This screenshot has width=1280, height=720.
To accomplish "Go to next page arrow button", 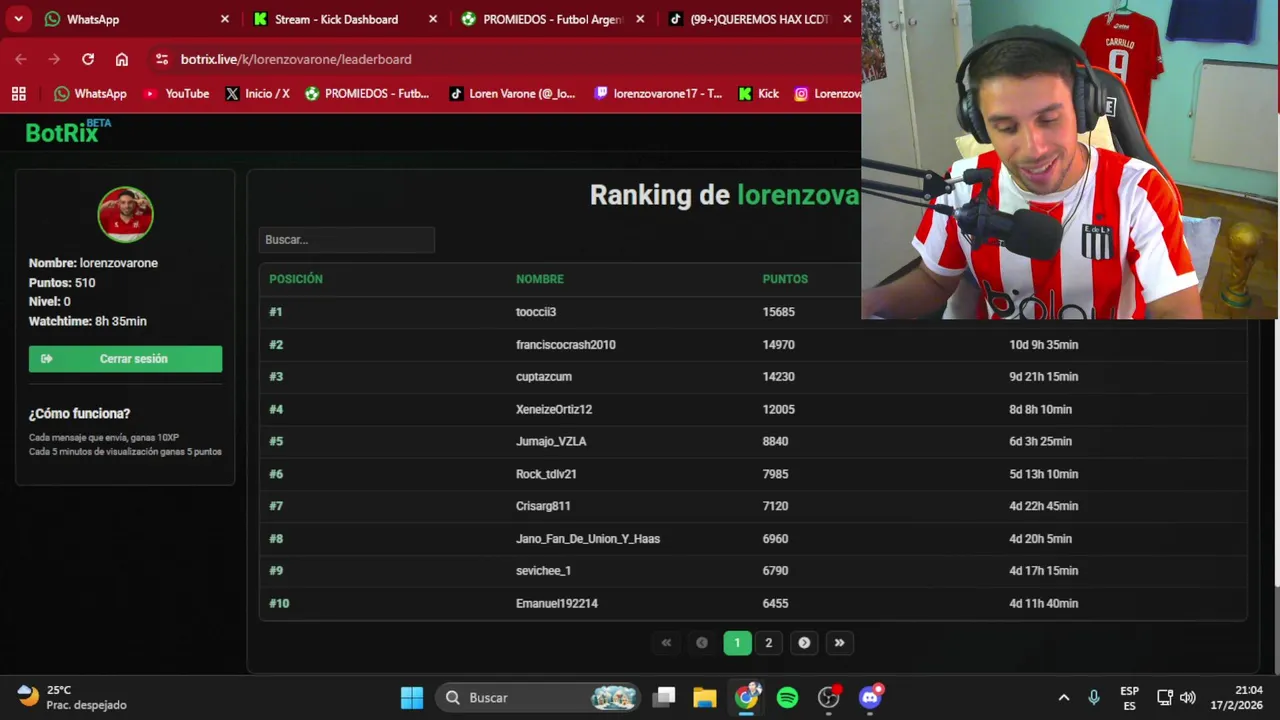I will 804,643.
